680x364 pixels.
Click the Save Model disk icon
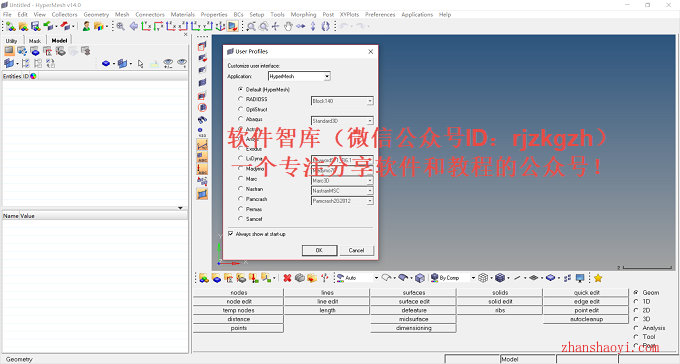pos(36,26)
